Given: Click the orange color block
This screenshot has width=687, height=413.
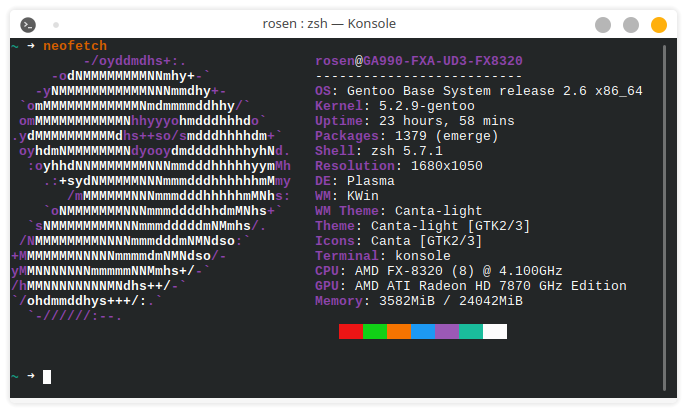Looking at the screenshot, I should click(399, 332).
